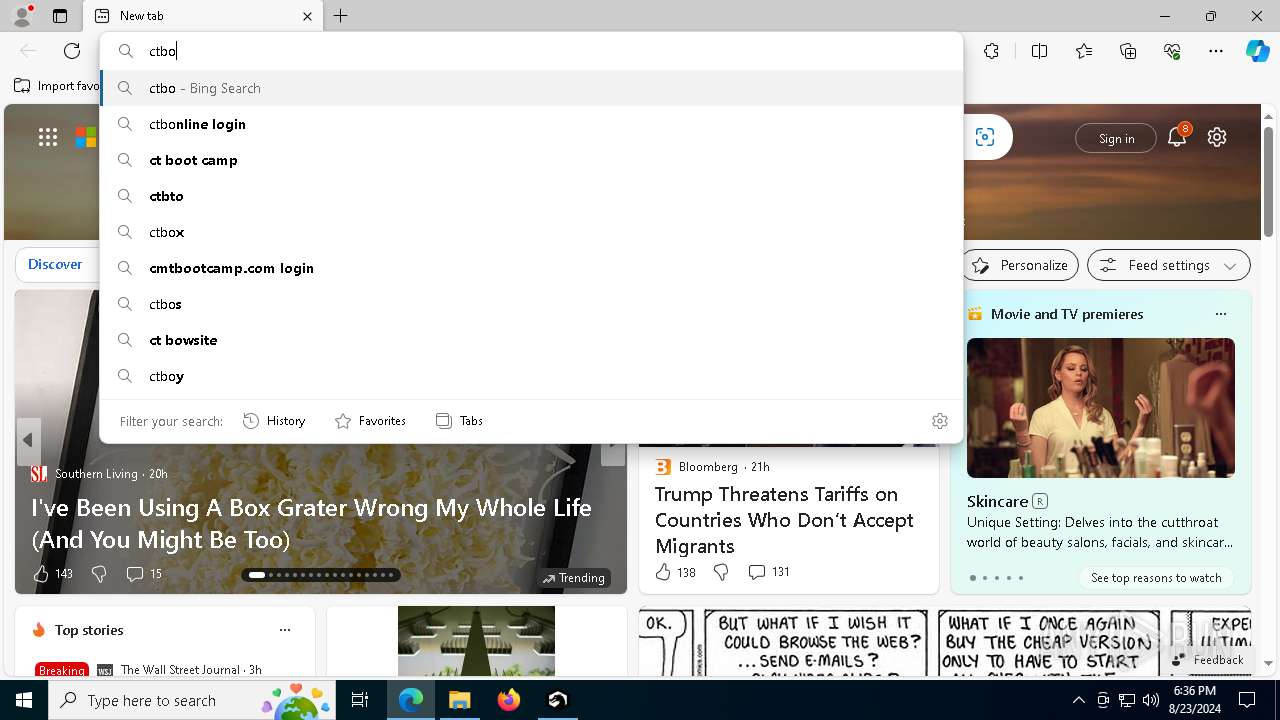Viewport: 1280px width, 720px height.
Task: Click into the address bar text field
Action: pyautogui.click(x=531, y=51)
